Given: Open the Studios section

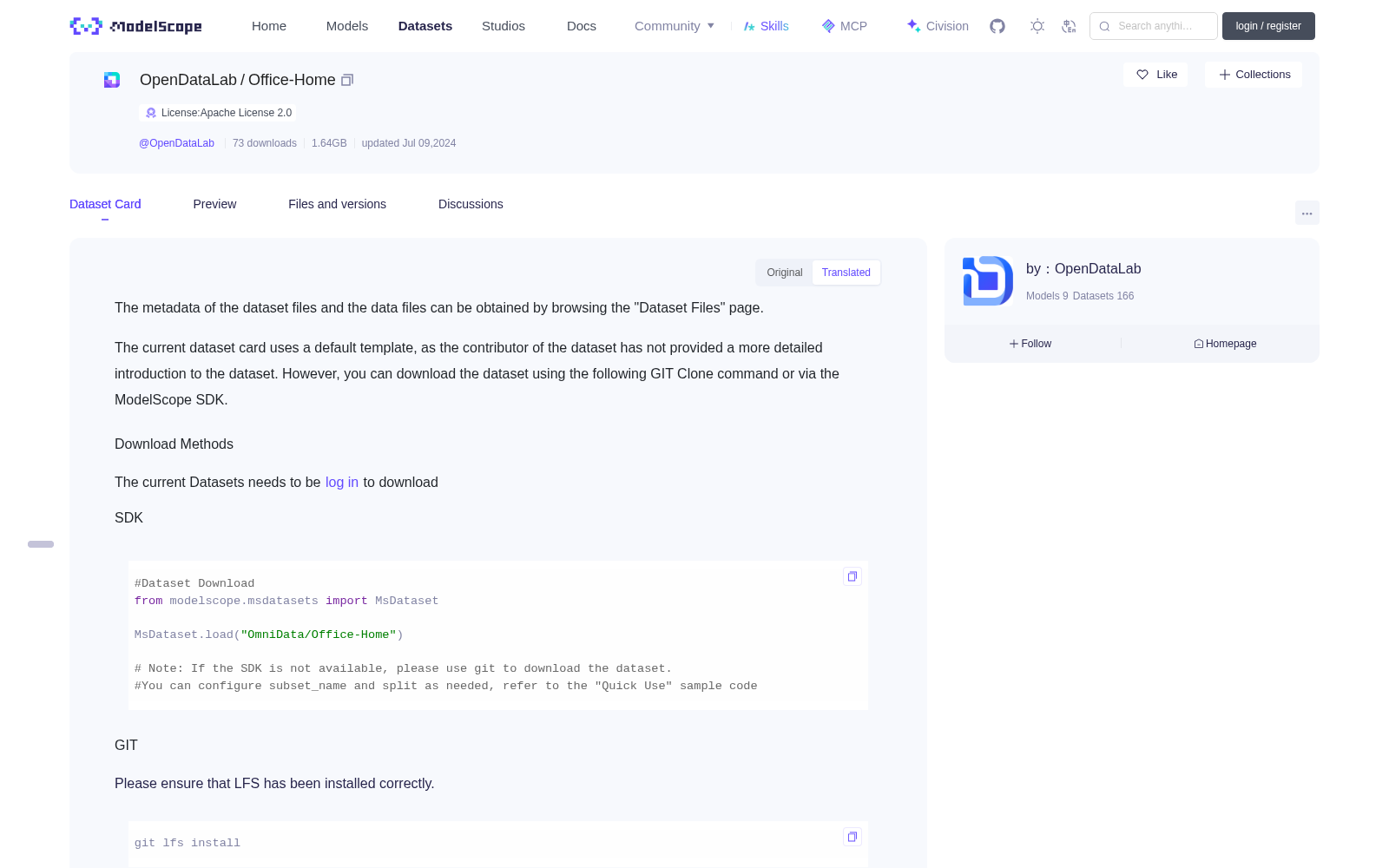Looking at the screenshot, I should tap(504, 26).
